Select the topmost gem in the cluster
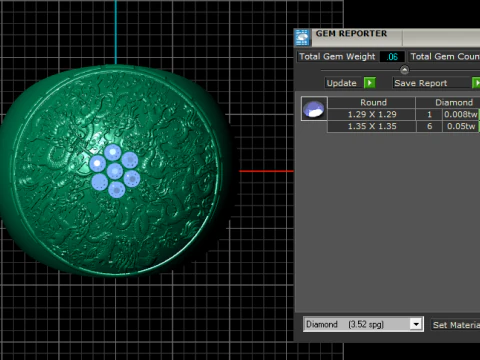The height and width of the screenshot is (360, 480). 113,153
